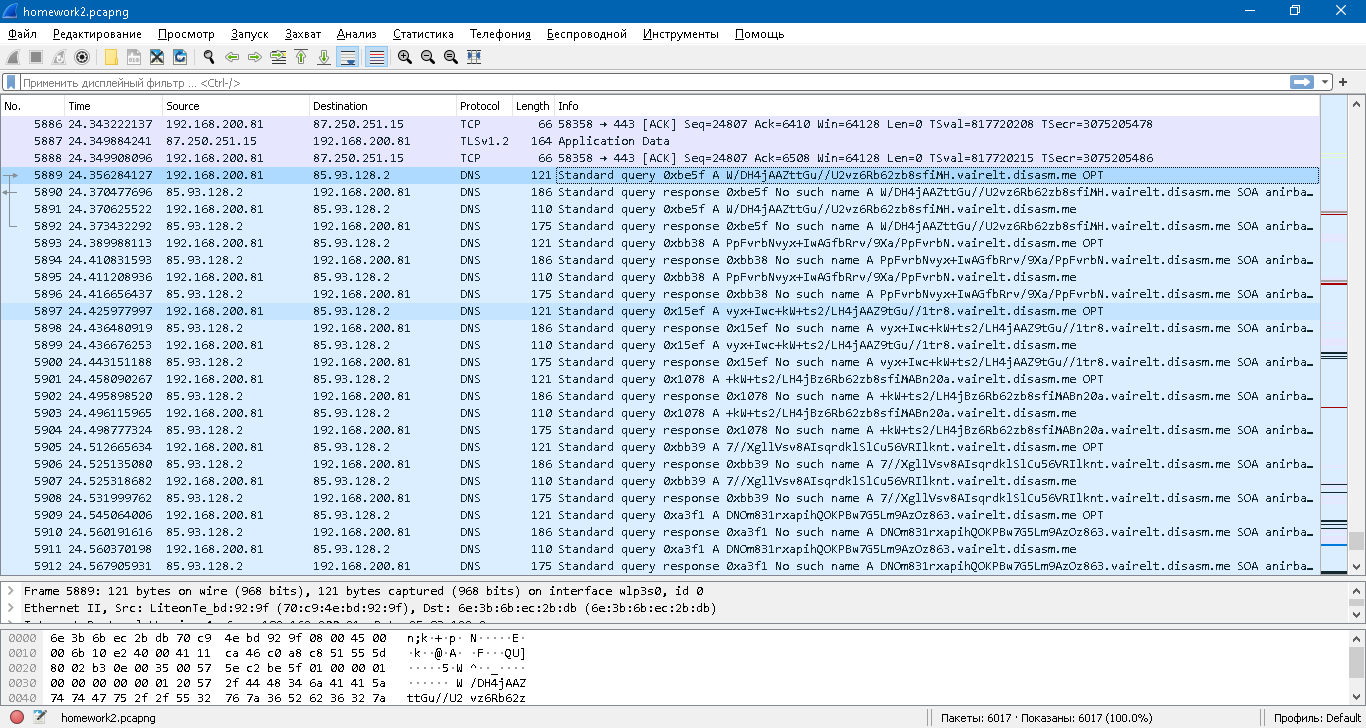The height and width of the screenshot is (728, 1366).
Task: Click the Find packet magnifier icon
Action: pos(209,57)
